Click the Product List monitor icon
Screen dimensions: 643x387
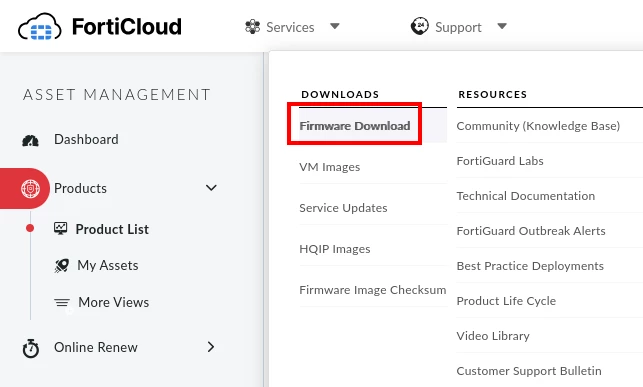tap(61, 228)
